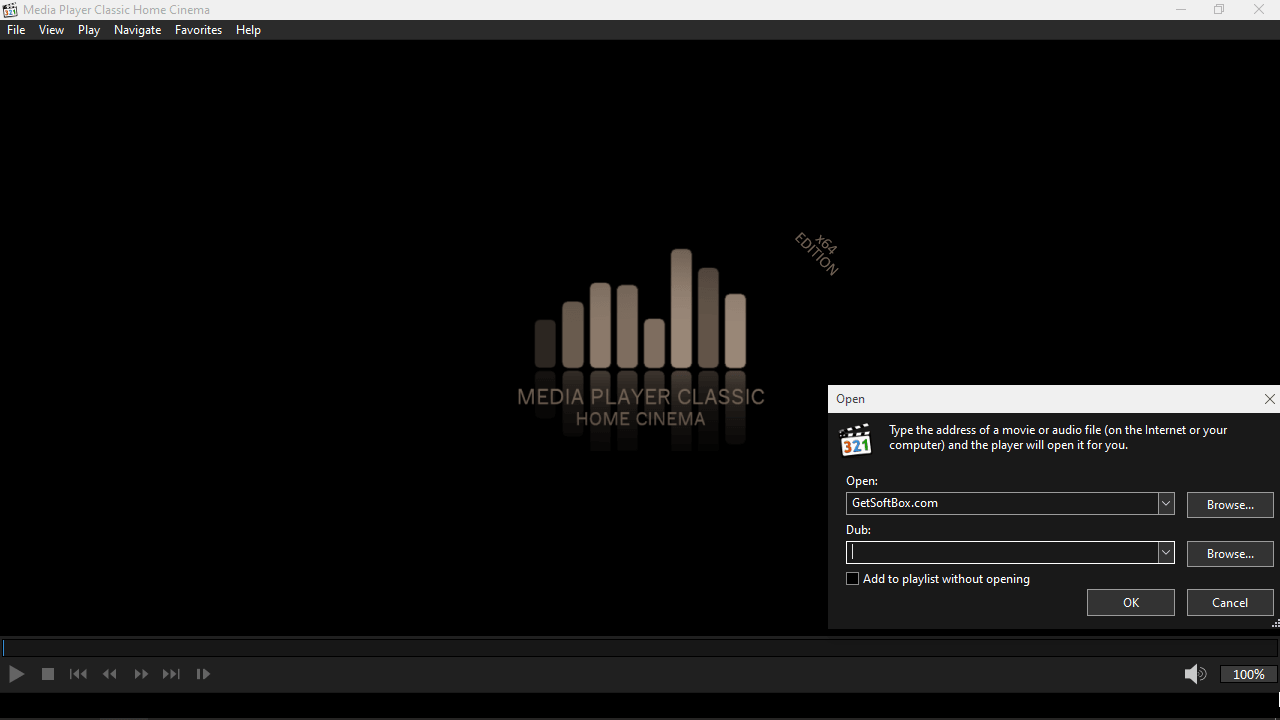Increase speed with the fast-forward button
The width and height of the screenshot is (1280, 720).
[x=141, y=674]
